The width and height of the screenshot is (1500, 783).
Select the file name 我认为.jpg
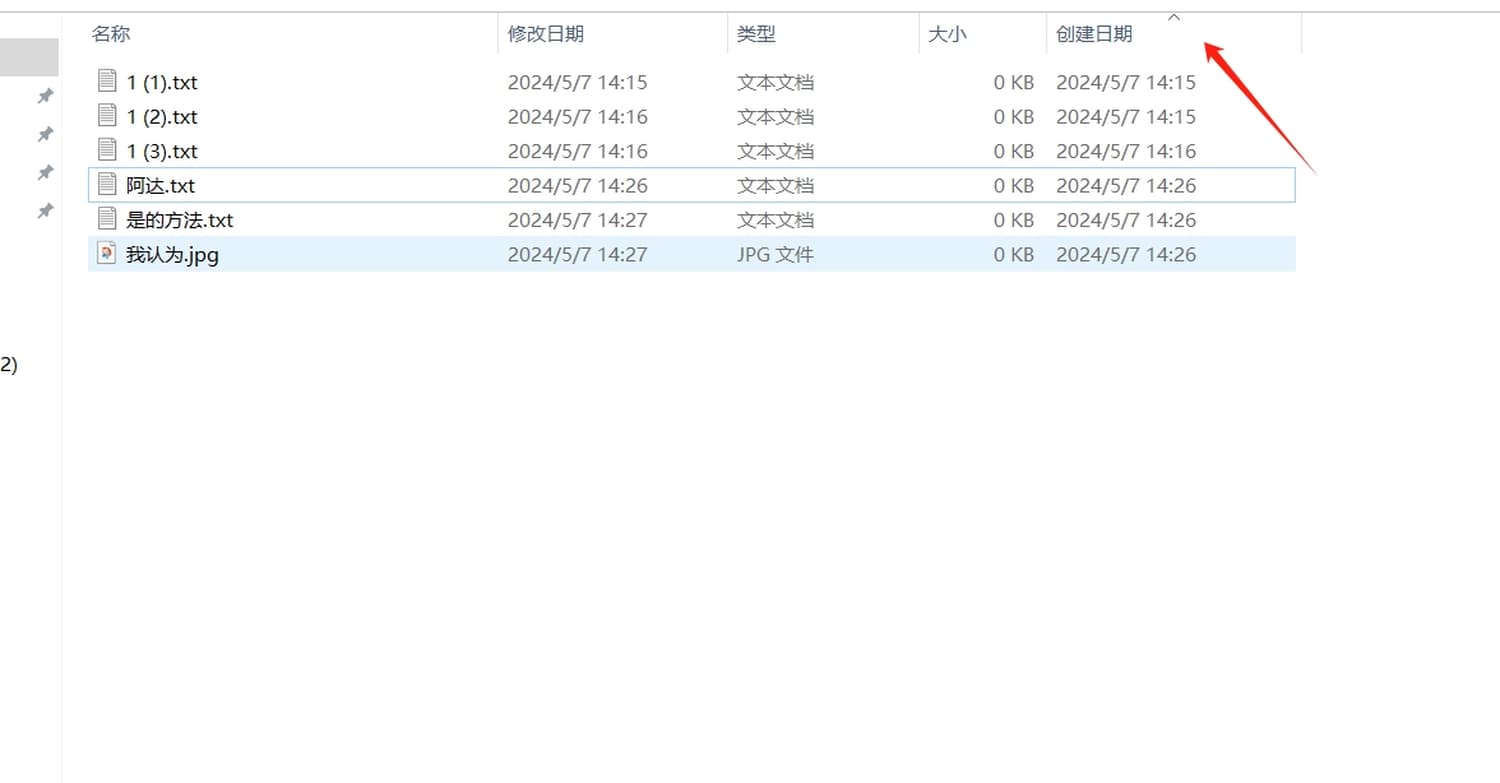(x=172, y=254)
